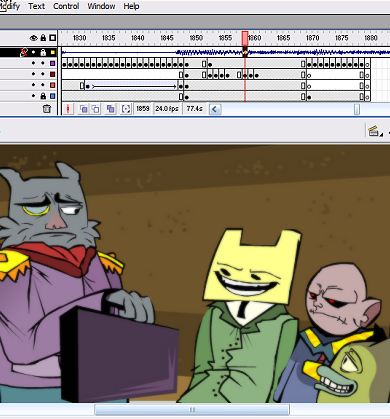
Task: Unlock the yellow sound layer padlock
Action: [x=43, y=52]
